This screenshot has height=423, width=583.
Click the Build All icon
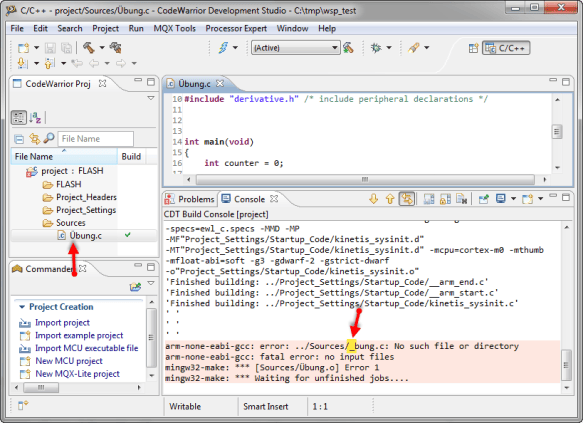click(116, 48)
